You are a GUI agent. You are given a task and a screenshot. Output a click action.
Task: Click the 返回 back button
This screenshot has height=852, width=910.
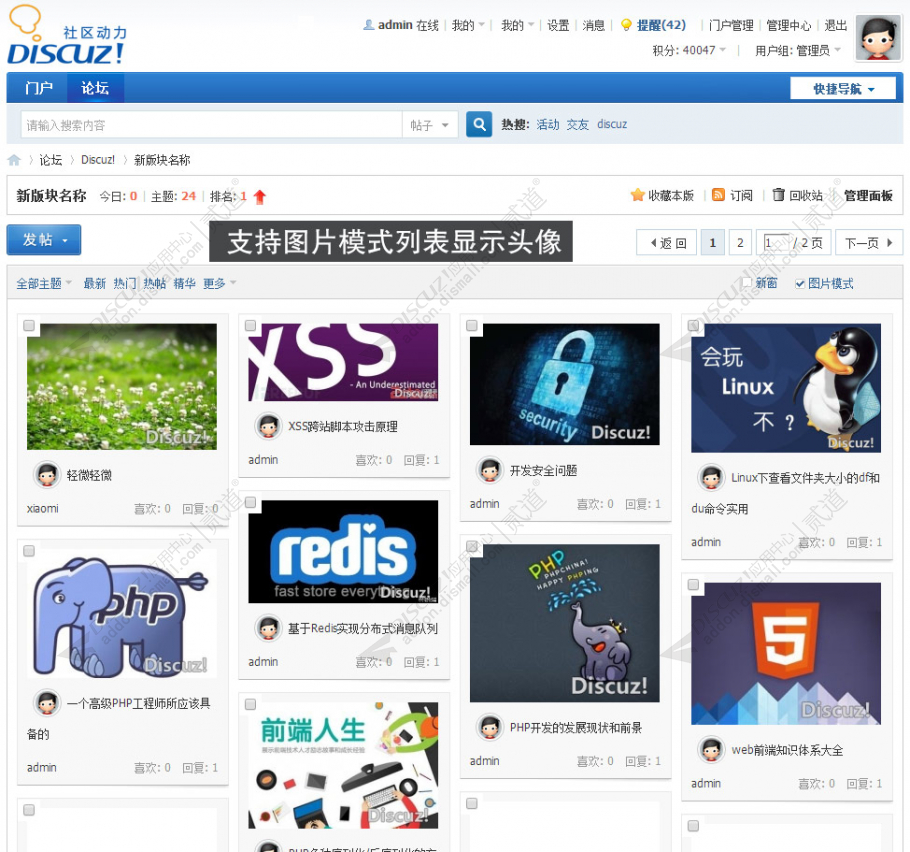pyautogui.click(x=666, y=243)
